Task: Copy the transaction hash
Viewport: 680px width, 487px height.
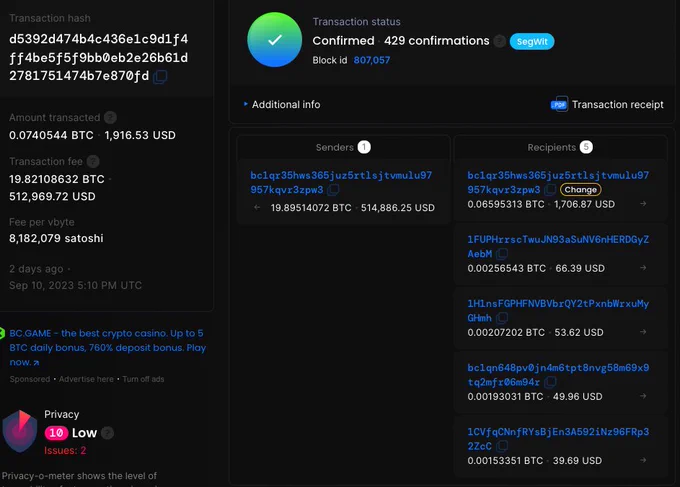Action: (160, 77)
